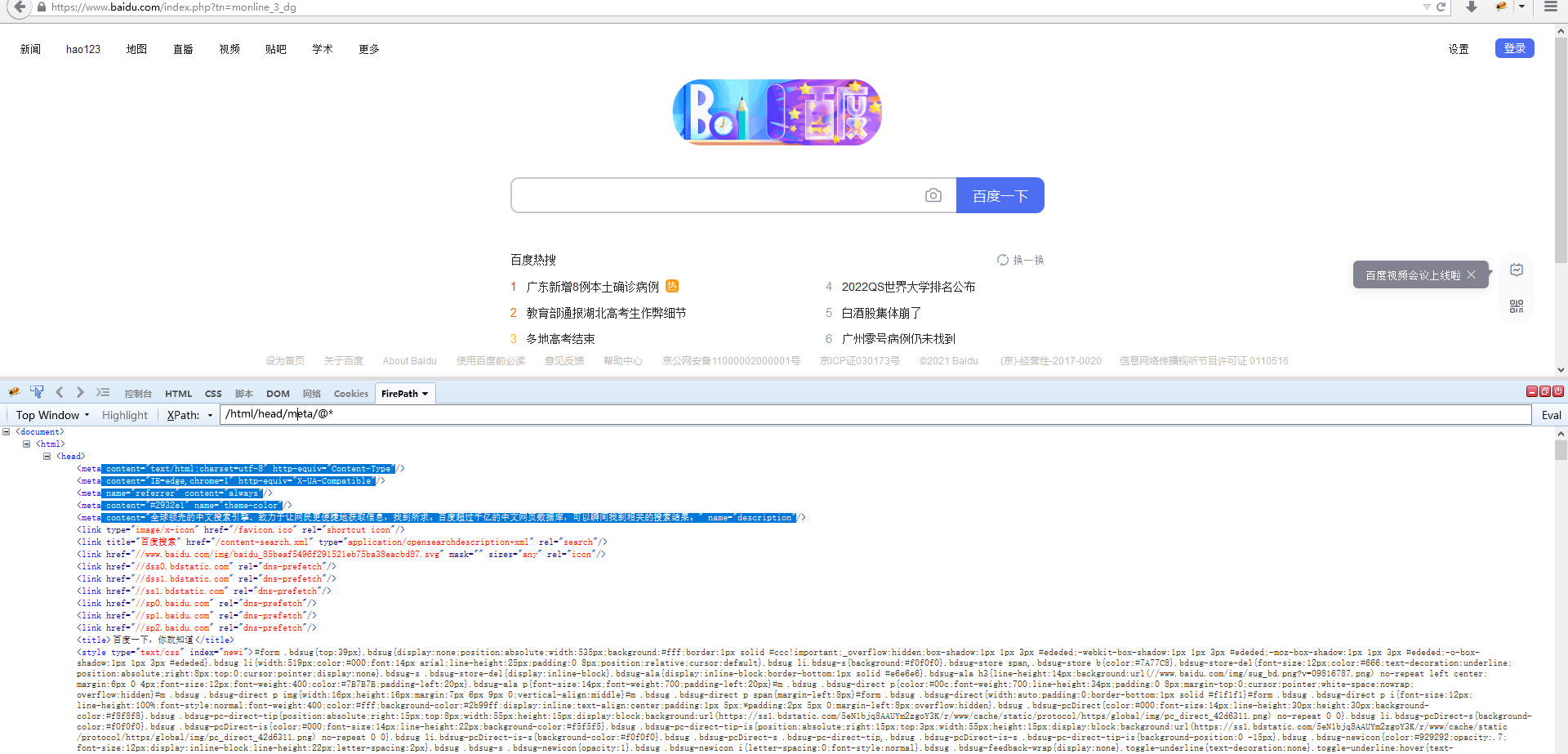
Task: Minimize the Firebug panel
Action: [x=1531, y=392]
